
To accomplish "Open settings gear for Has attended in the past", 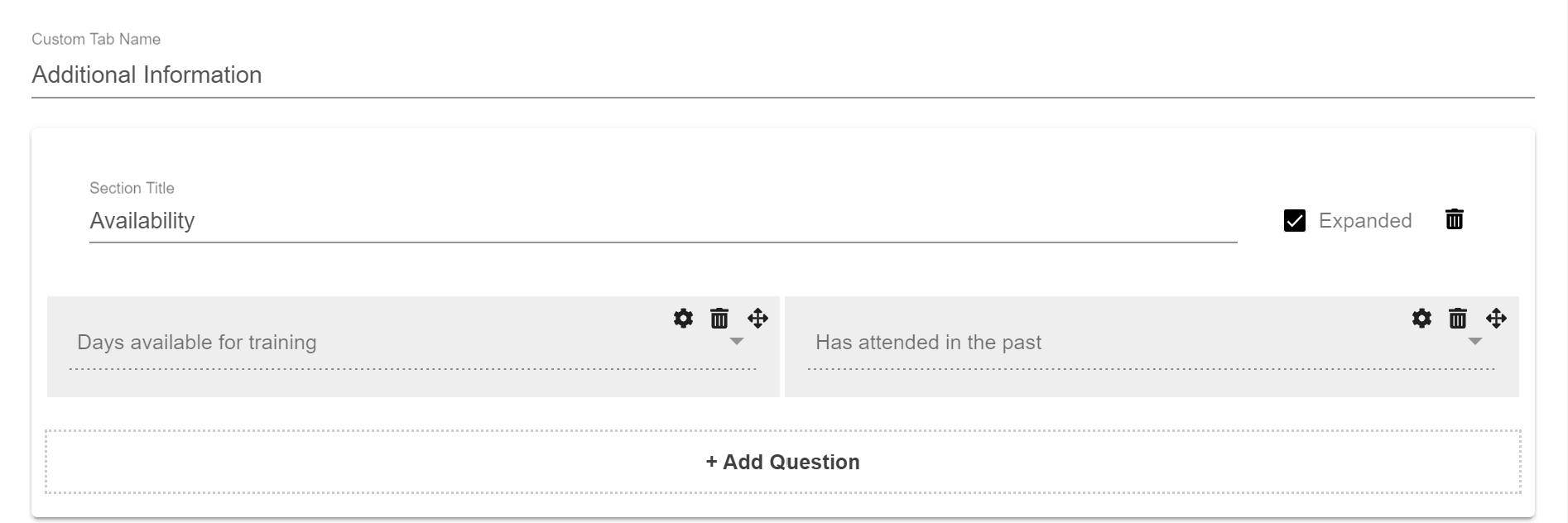I will 1421,318.
